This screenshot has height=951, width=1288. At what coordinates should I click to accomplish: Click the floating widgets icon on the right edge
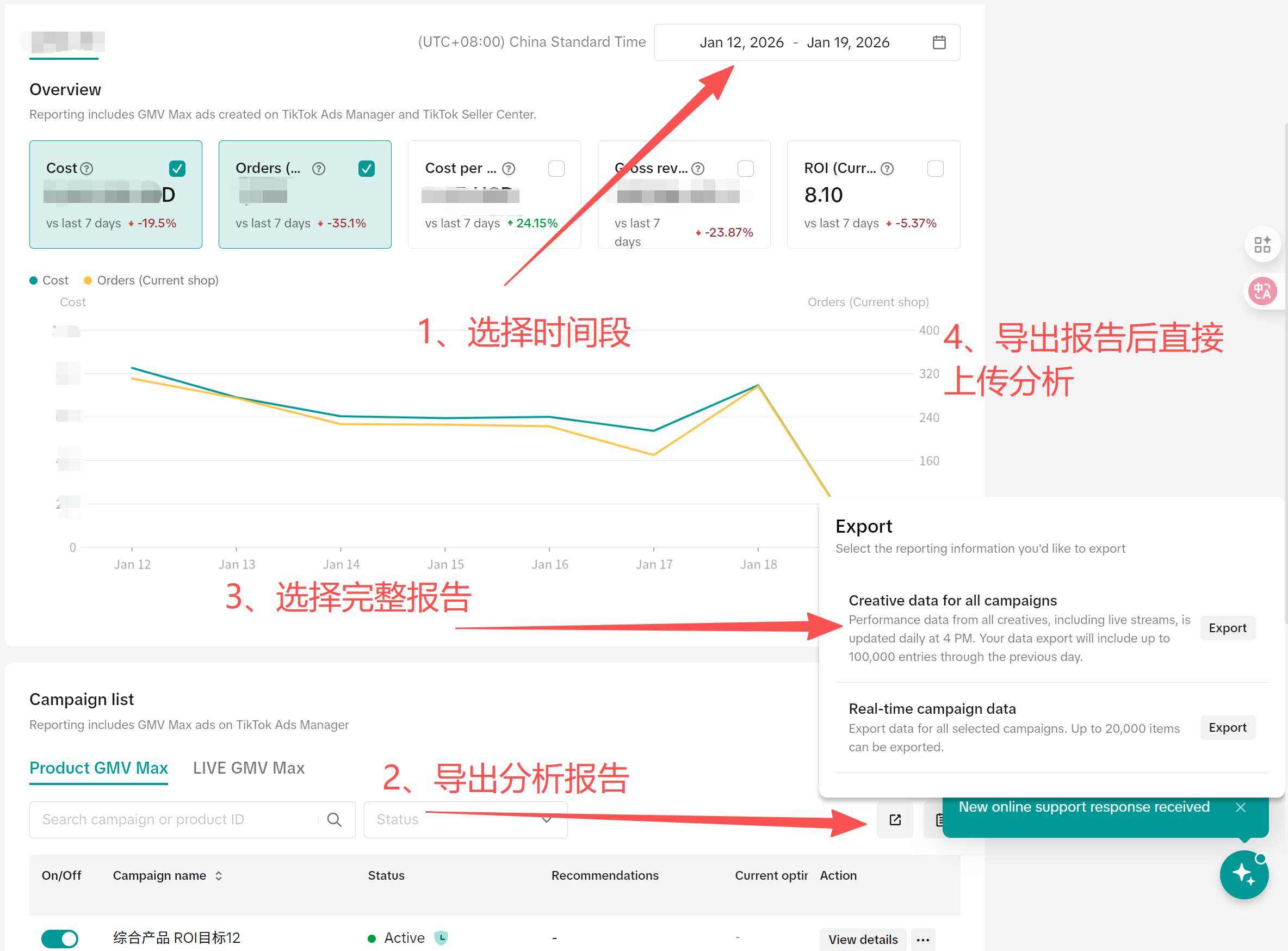point(1262,244)
